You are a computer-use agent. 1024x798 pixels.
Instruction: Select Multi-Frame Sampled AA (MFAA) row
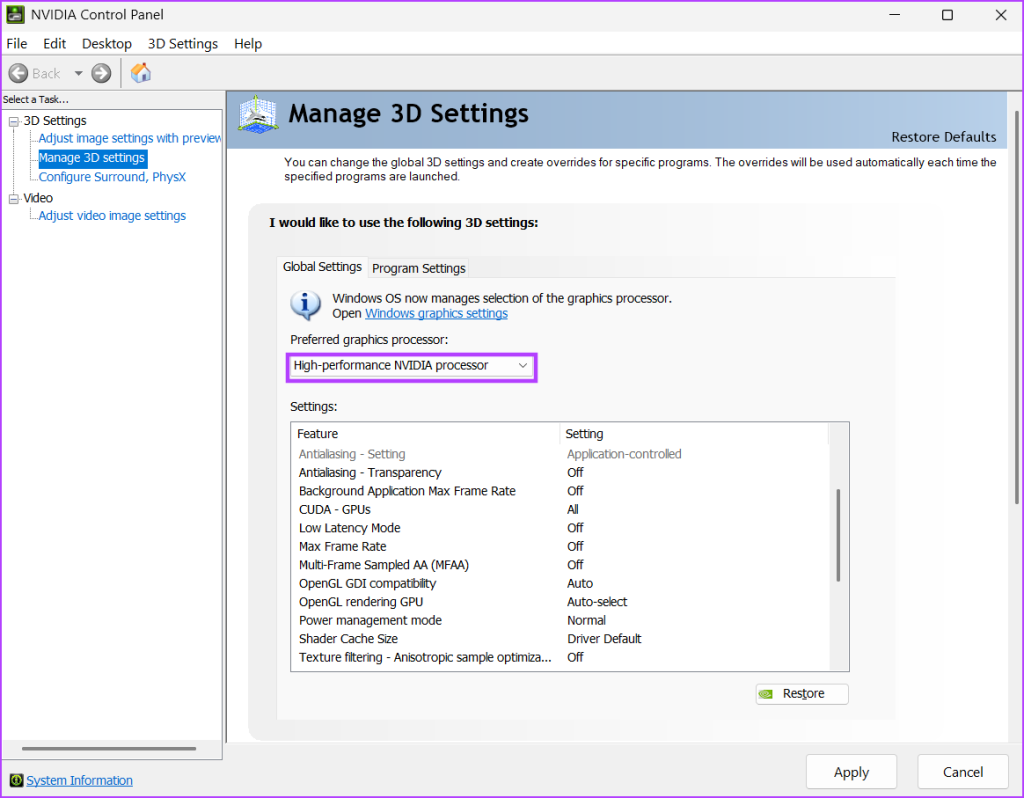click(x=560, y=565)
